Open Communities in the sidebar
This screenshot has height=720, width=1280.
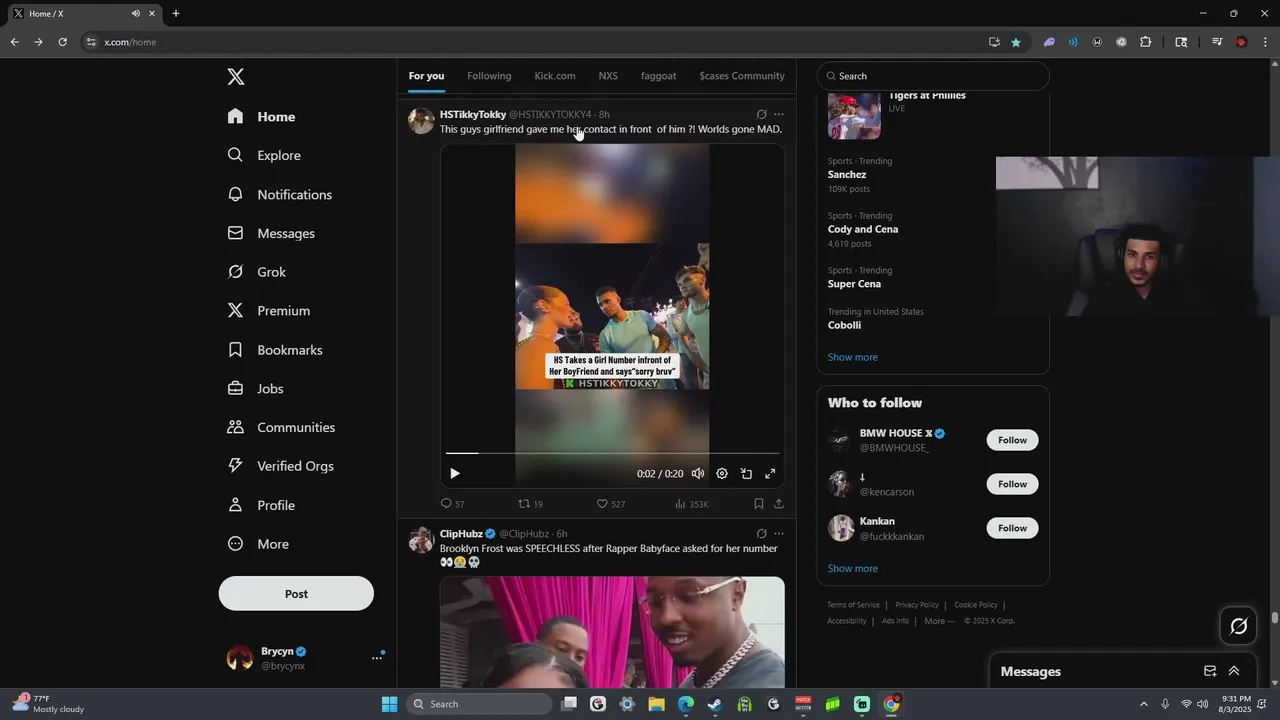pos(281,427)
